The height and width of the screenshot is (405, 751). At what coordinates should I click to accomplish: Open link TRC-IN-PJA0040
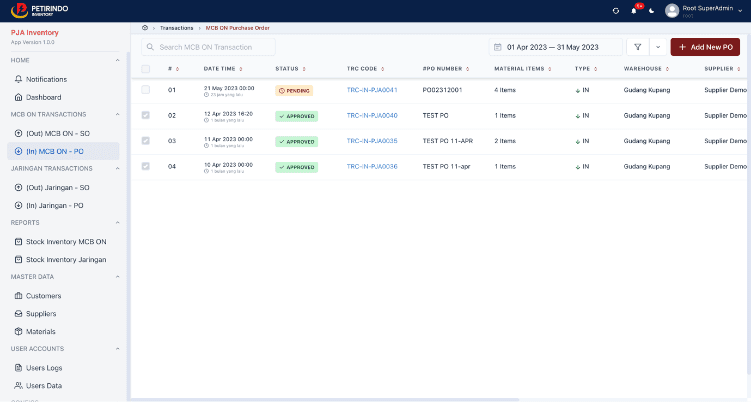pyautogui.click(x=372, y=115)
